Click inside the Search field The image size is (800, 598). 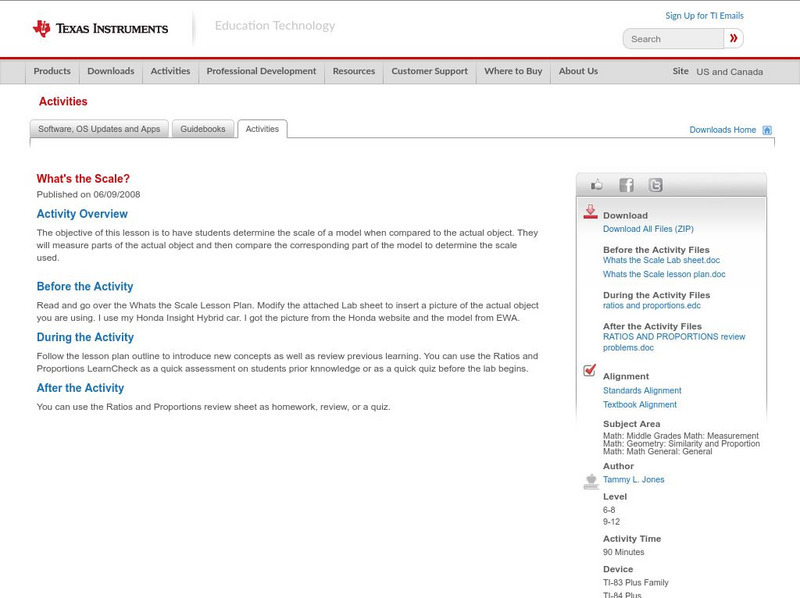coord(675,38)
